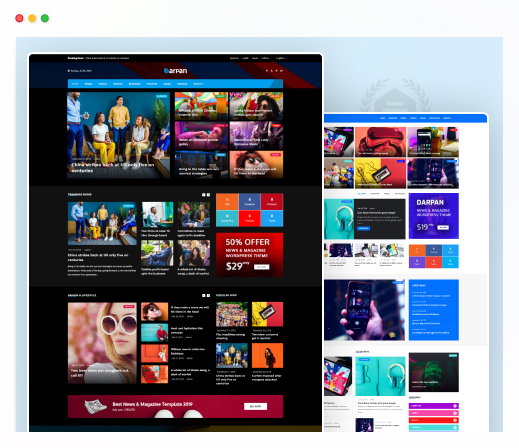This screenshot has height=448, width=519.
Task: Open 'China strikes back' headline under Trending News
Action: coord(98,257)
